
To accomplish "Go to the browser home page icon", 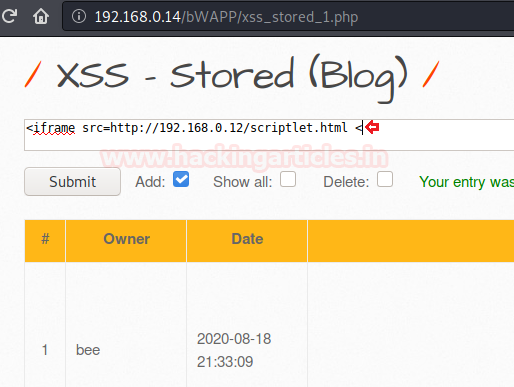I will 41,16.
